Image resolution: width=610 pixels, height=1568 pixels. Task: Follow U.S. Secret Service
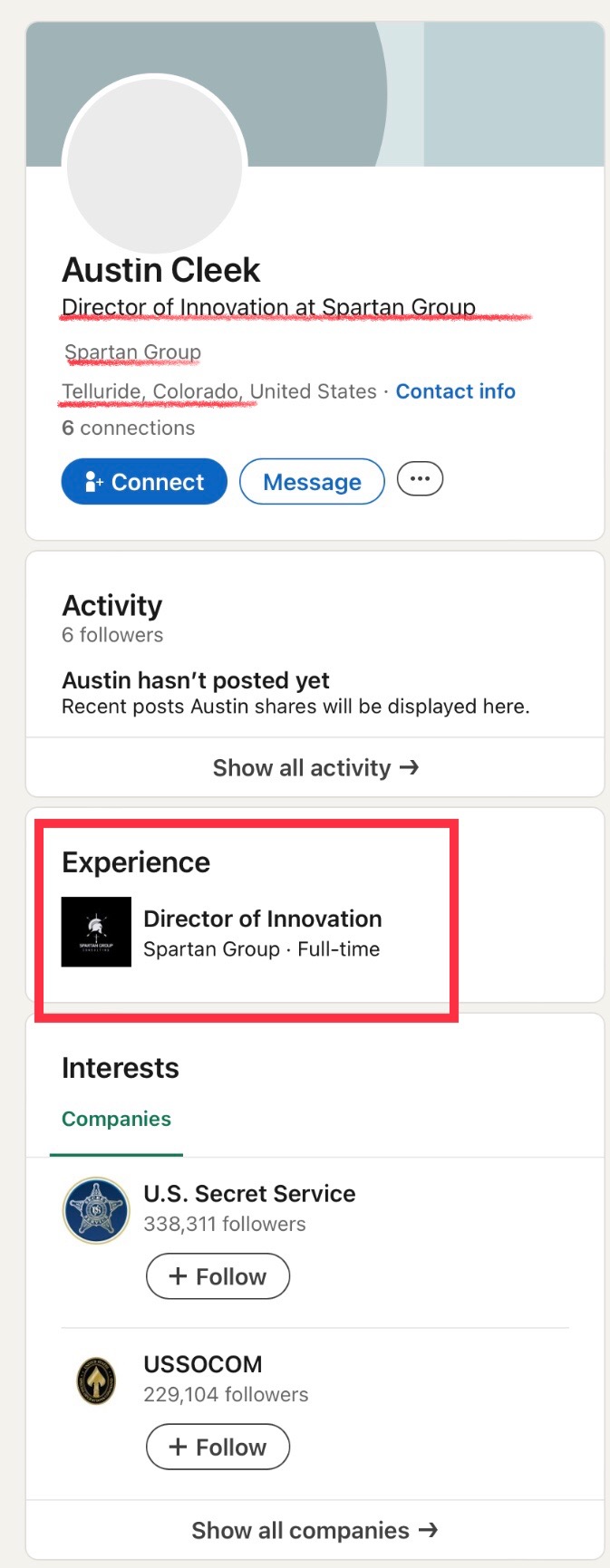pyautogui.click(x=218, y=1276)
